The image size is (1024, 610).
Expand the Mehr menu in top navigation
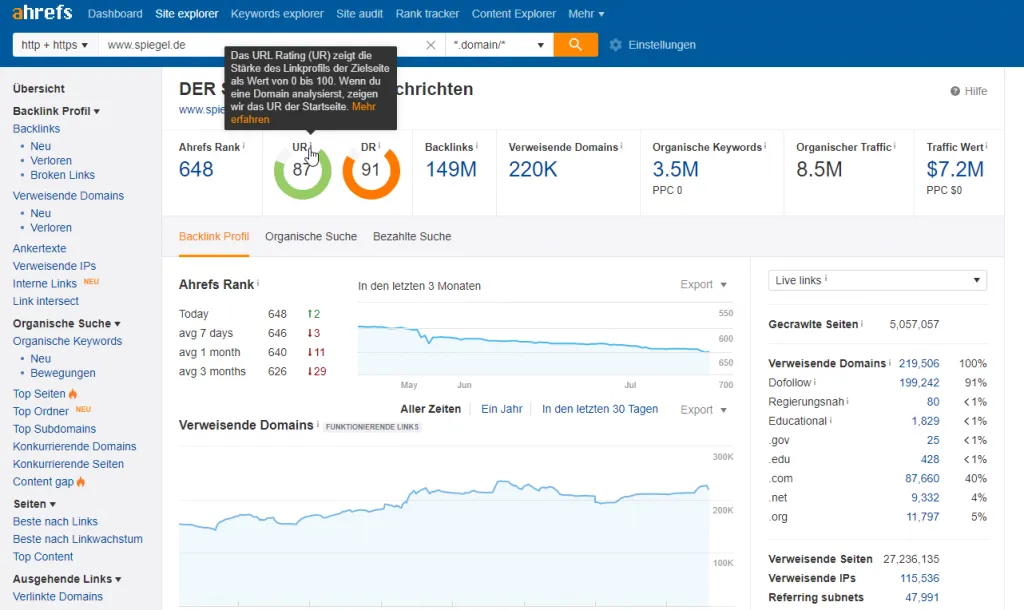click(586, 14)
